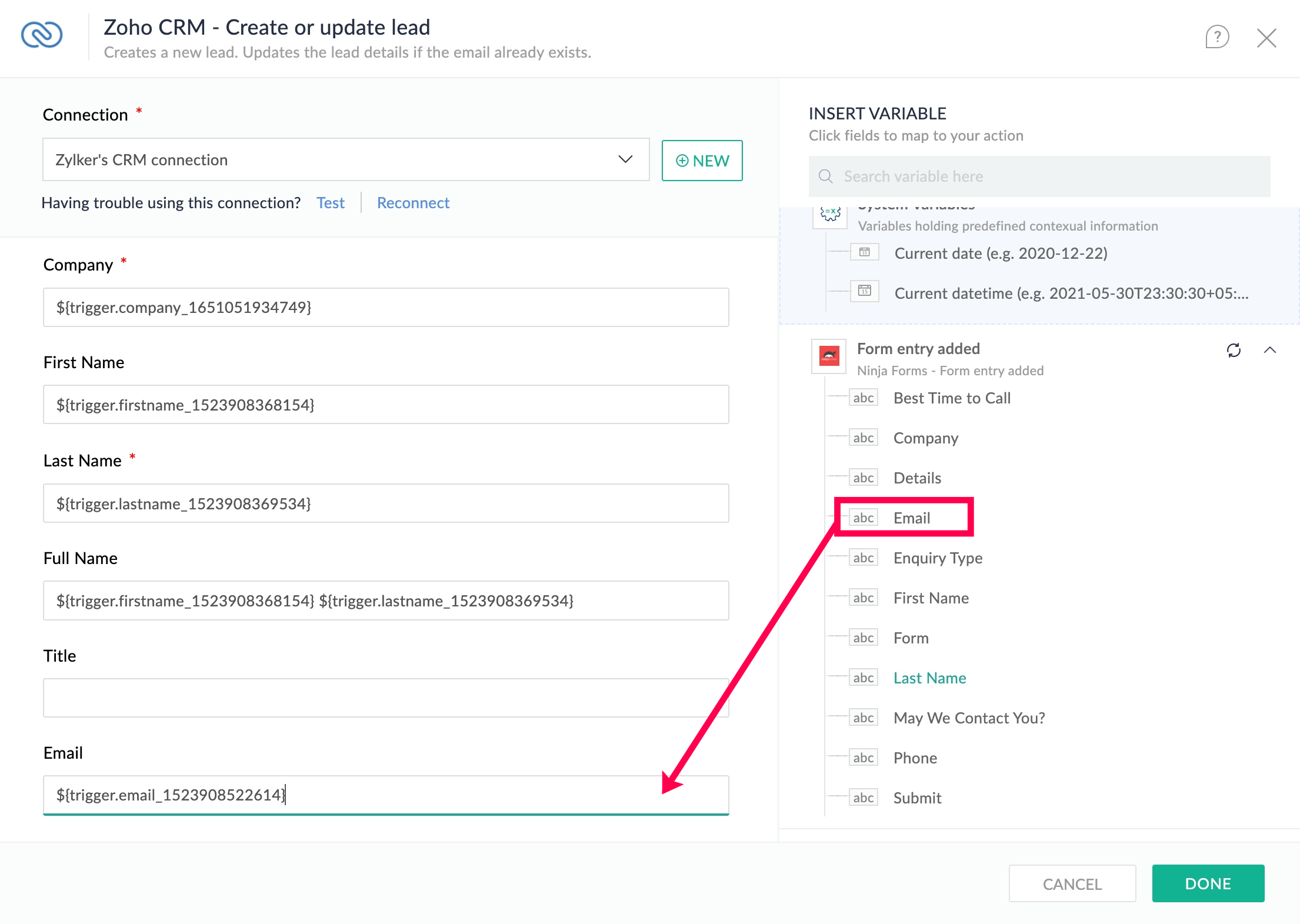Click the Test connection link
Image resolution: width=1300 pixels, height=924 pixels.
[x=330, y=203]
